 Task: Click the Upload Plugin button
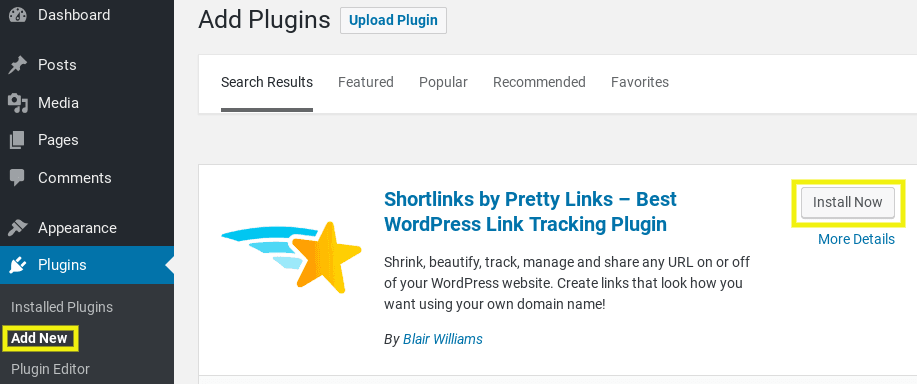tap(393, 20)
